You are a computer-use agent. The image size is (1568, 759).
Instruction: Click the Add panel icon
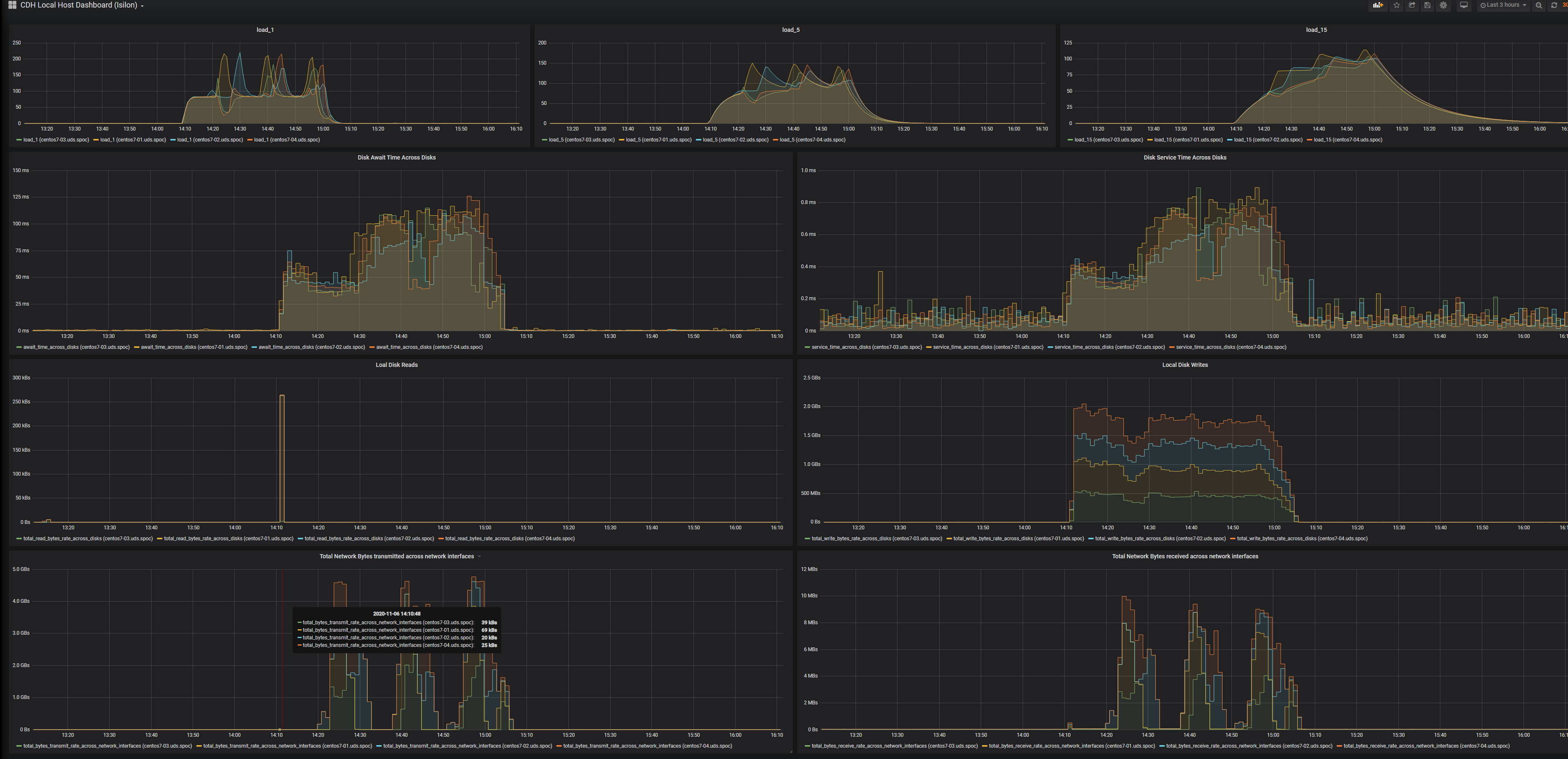[x=1378, y=5]
